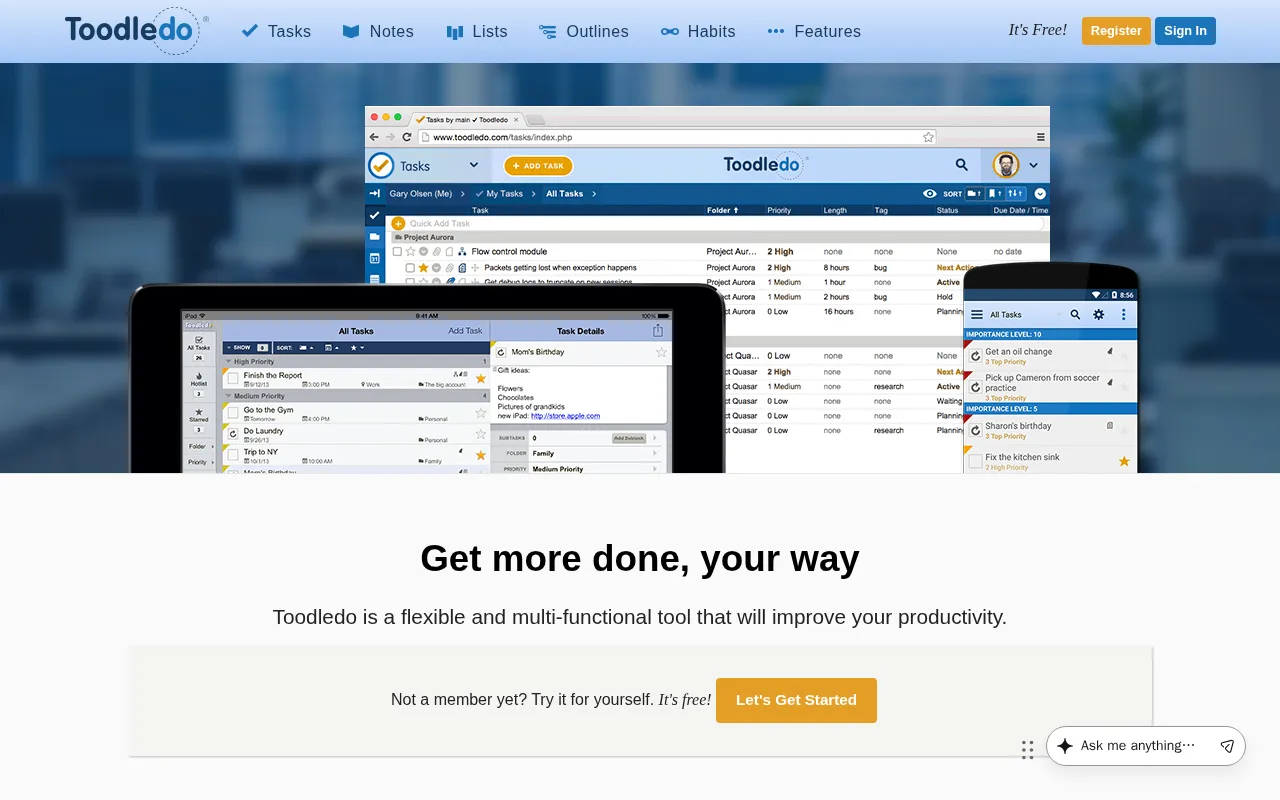The image size is (1280, 800).
Task: Click the Let's Get Started button
Action: [x=796, y=700]
